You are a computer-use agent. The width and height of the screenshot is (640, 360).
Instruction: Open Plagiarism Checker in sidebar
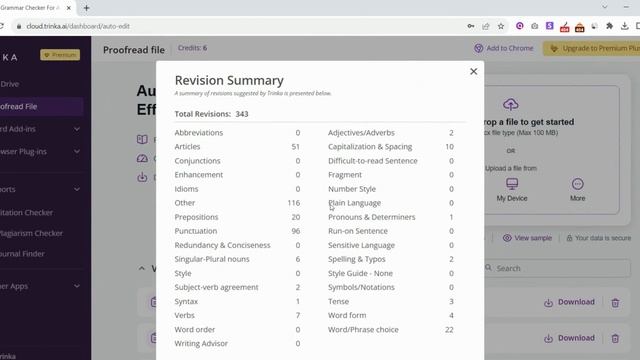pos(31,233)
